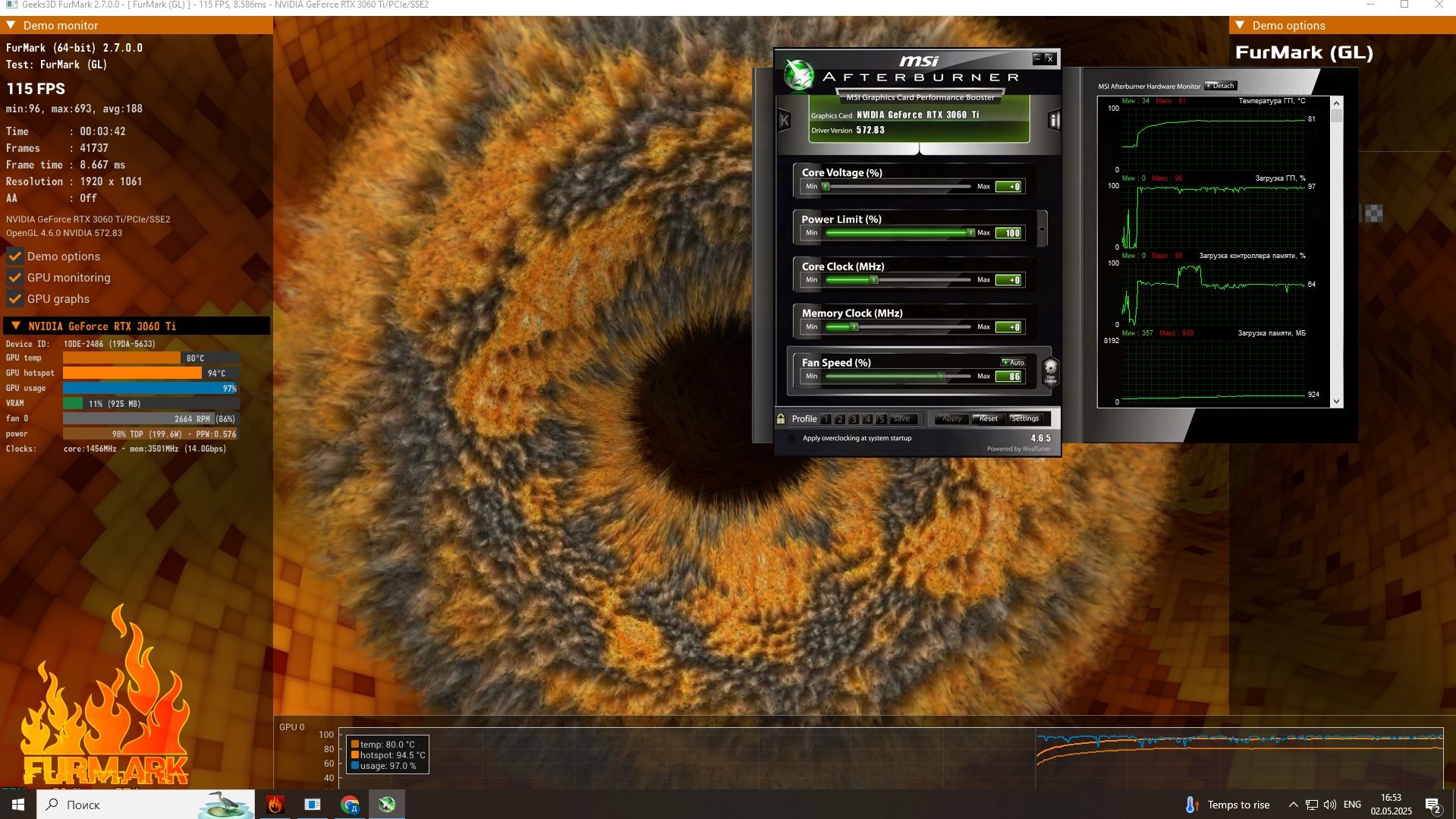This screenshot has width=1456, height=819.
Task: Click the Core Voltage value field +0
Action: coord(1009,187)
